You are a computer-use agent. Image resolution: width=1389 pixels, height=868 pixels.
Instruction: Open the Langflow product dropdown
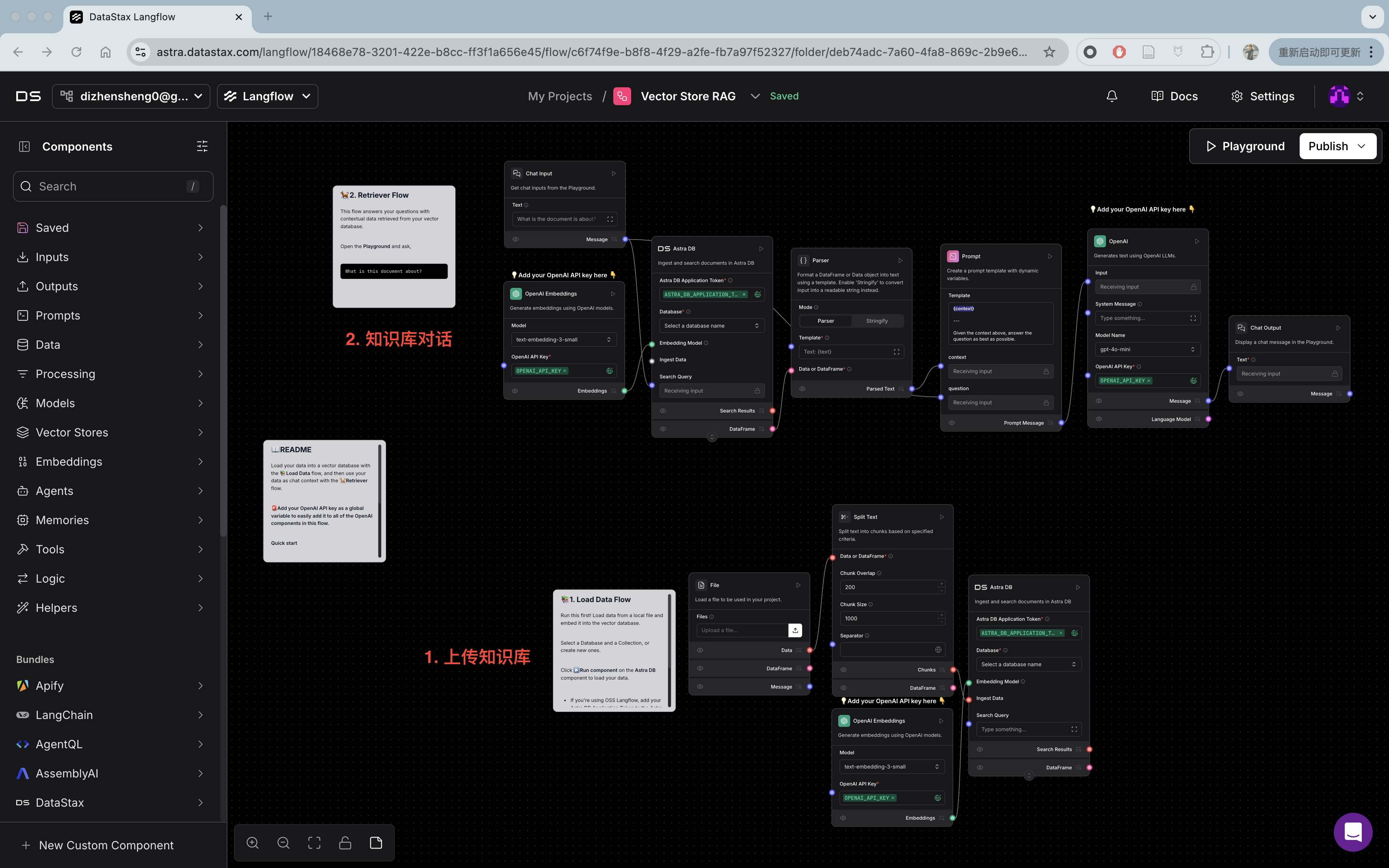pyautogui.click(x=268, y=96)
